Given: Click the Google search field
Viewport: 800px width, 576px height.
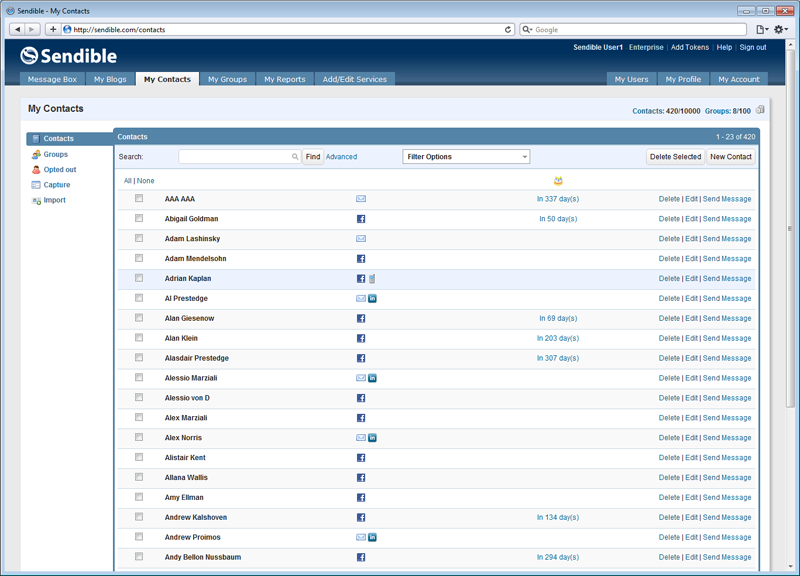Looking at the screenshot, I should click(x=633, y=30).
